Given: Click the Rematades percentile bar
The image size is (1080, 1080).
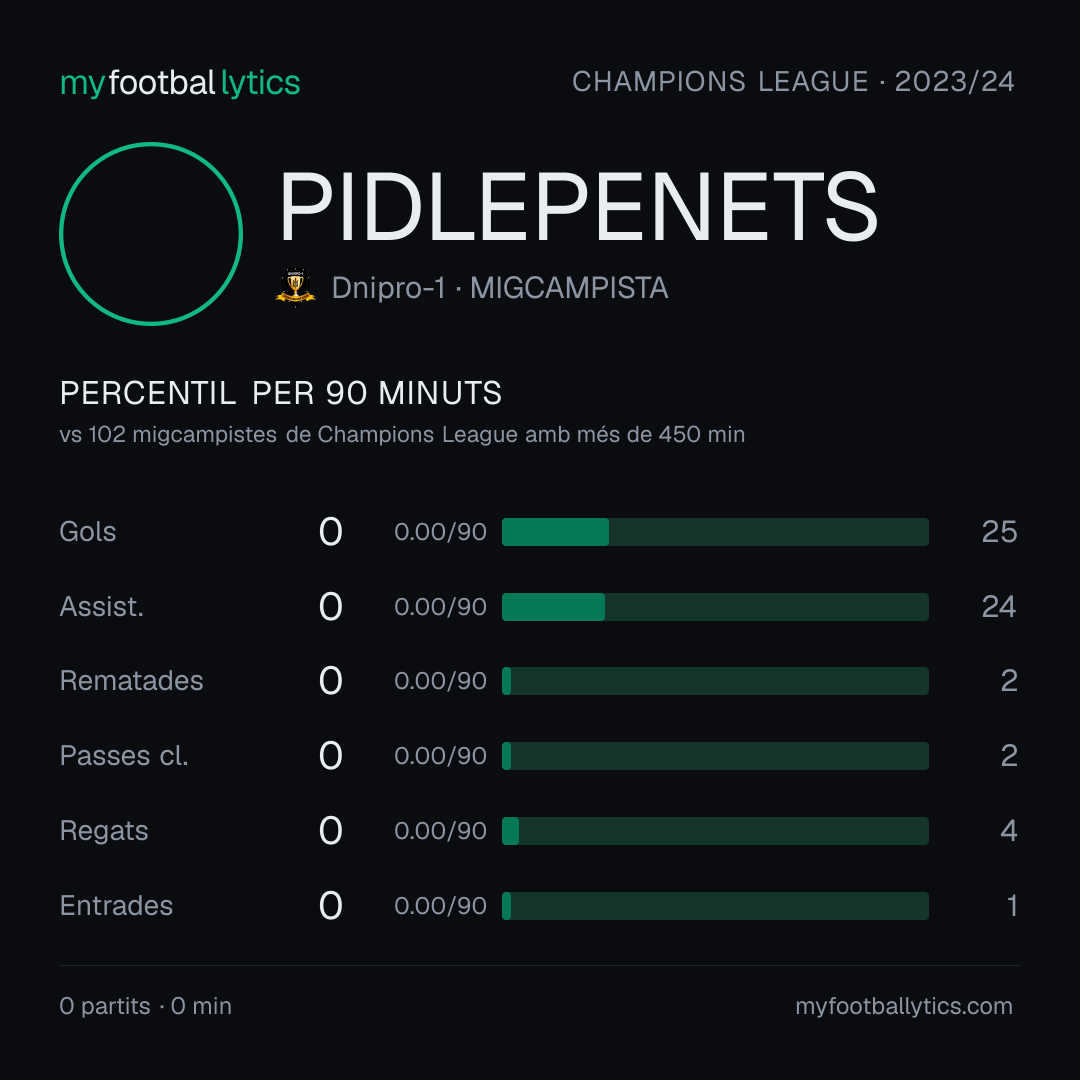Looking at the screenshot, I should pyautogui.click(x=715, y=681).
